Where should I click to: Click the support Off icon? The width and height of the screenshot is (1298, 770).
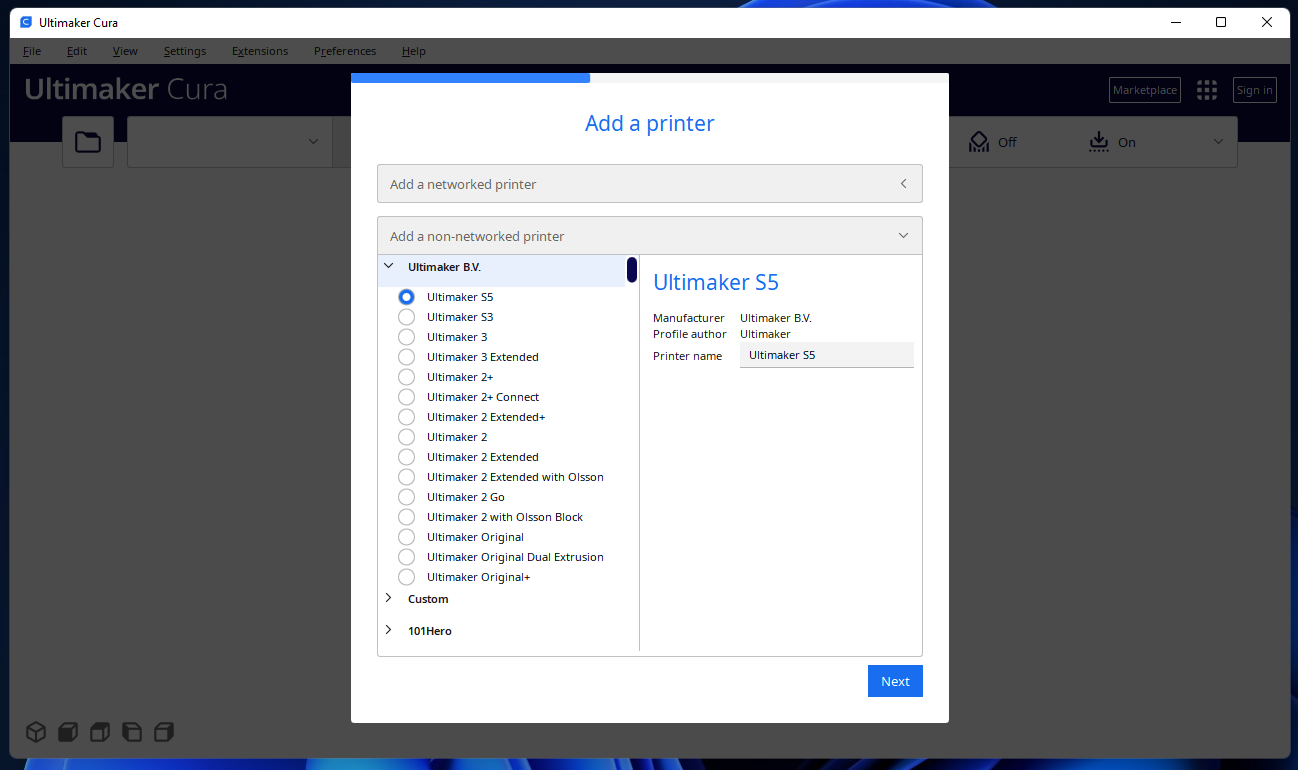coord(979,142)
